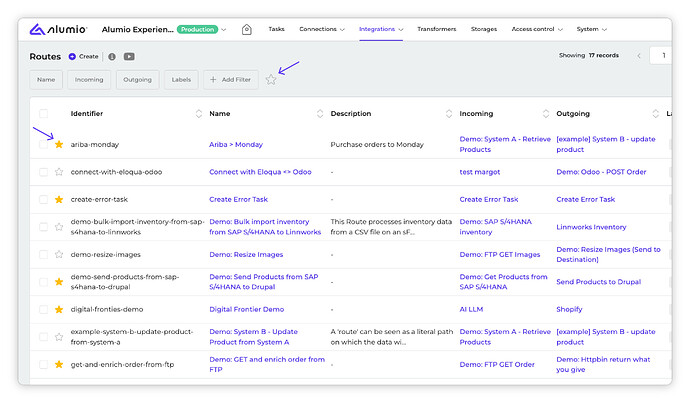
Task: Open the video tutorial icon
Action: coord(129,56)
